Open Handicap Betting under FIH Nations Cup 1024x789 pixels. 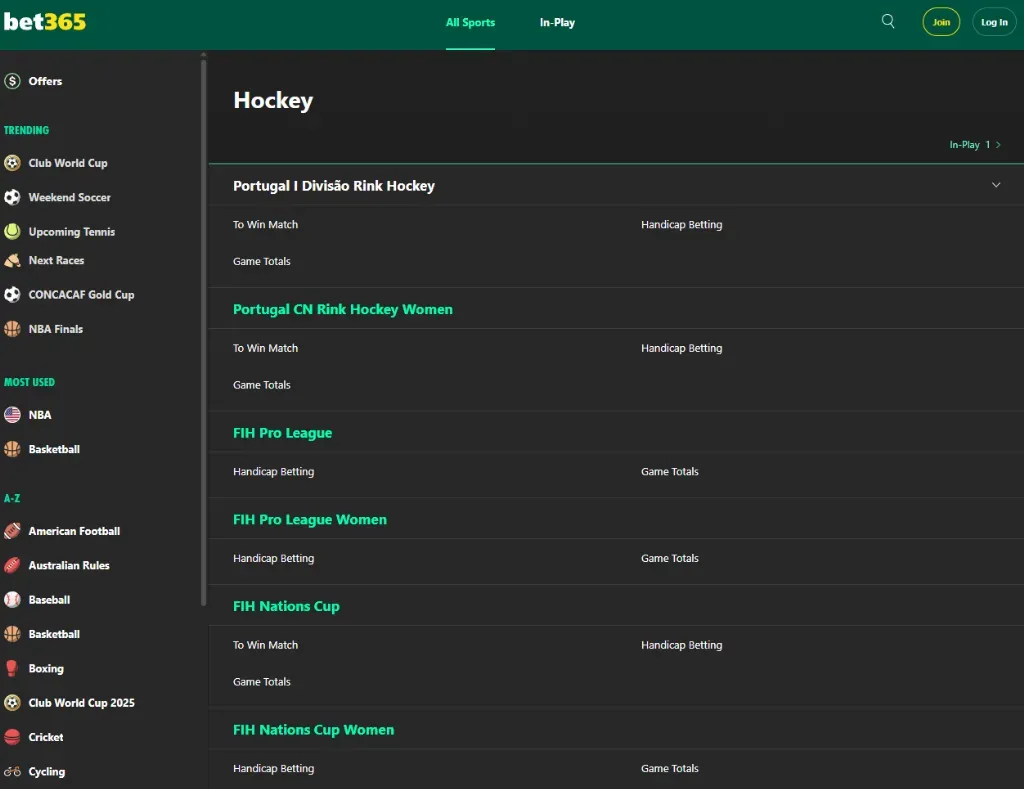pyautogui.click(x=681, y=645)
